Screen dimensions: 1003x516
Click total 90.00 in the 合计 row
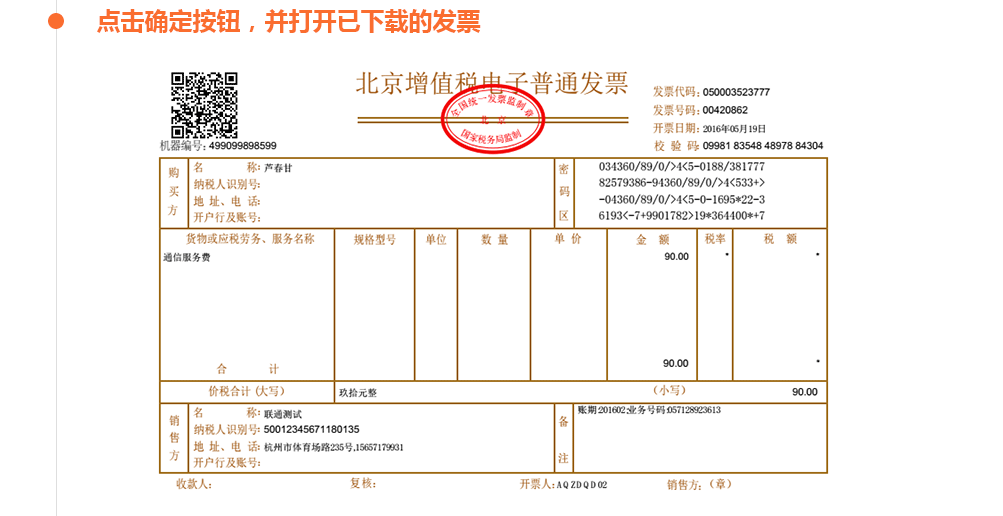click(675, 363)
